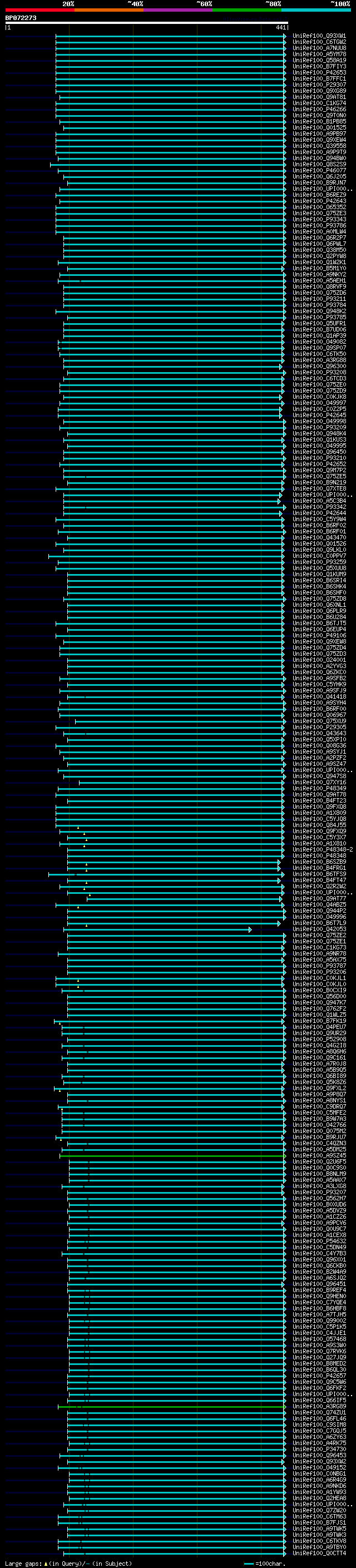Click the green A3RG89 alignment bar
The width and height of the screenshot is (356, 1568).
[x=172, y=1407]
